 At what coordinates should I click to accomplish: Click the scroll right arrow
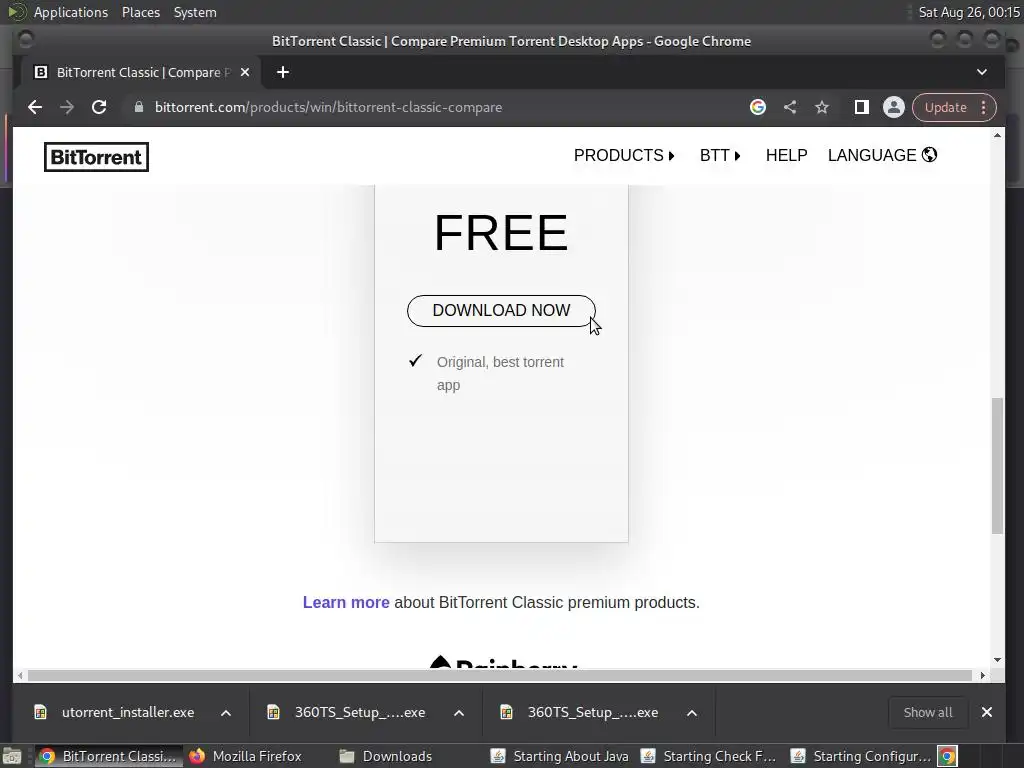(x=983, y=675)
